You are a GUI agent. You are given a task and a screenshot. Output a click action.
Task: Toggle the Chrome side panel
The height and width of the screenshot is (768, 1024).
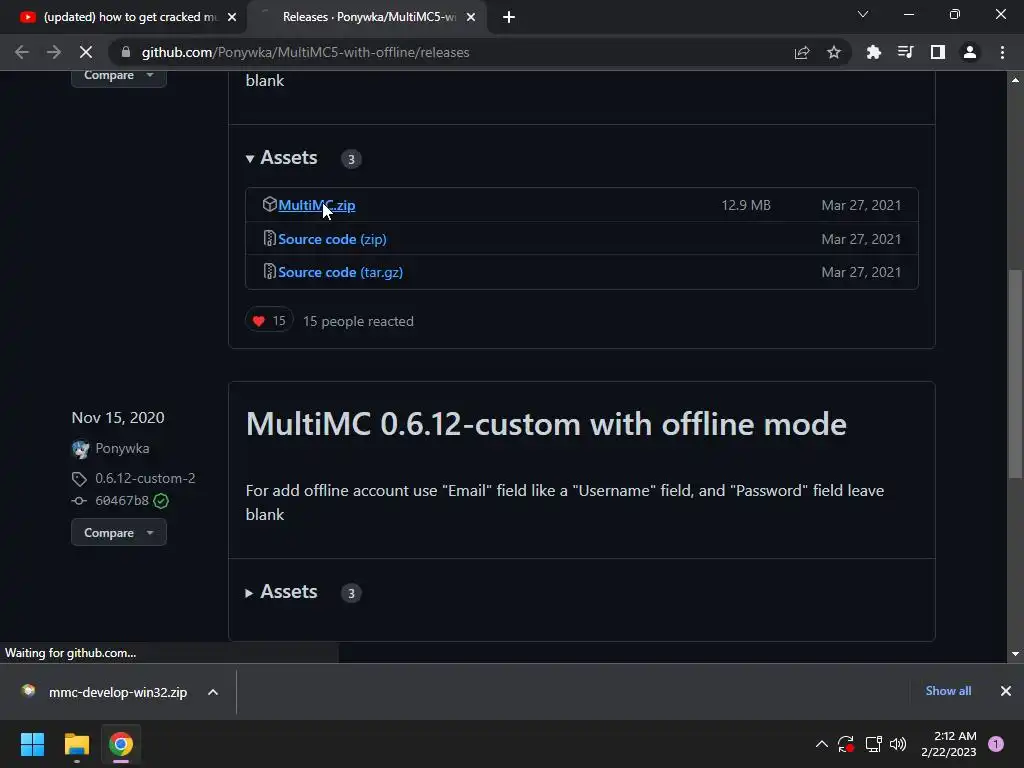pos(938,52)
